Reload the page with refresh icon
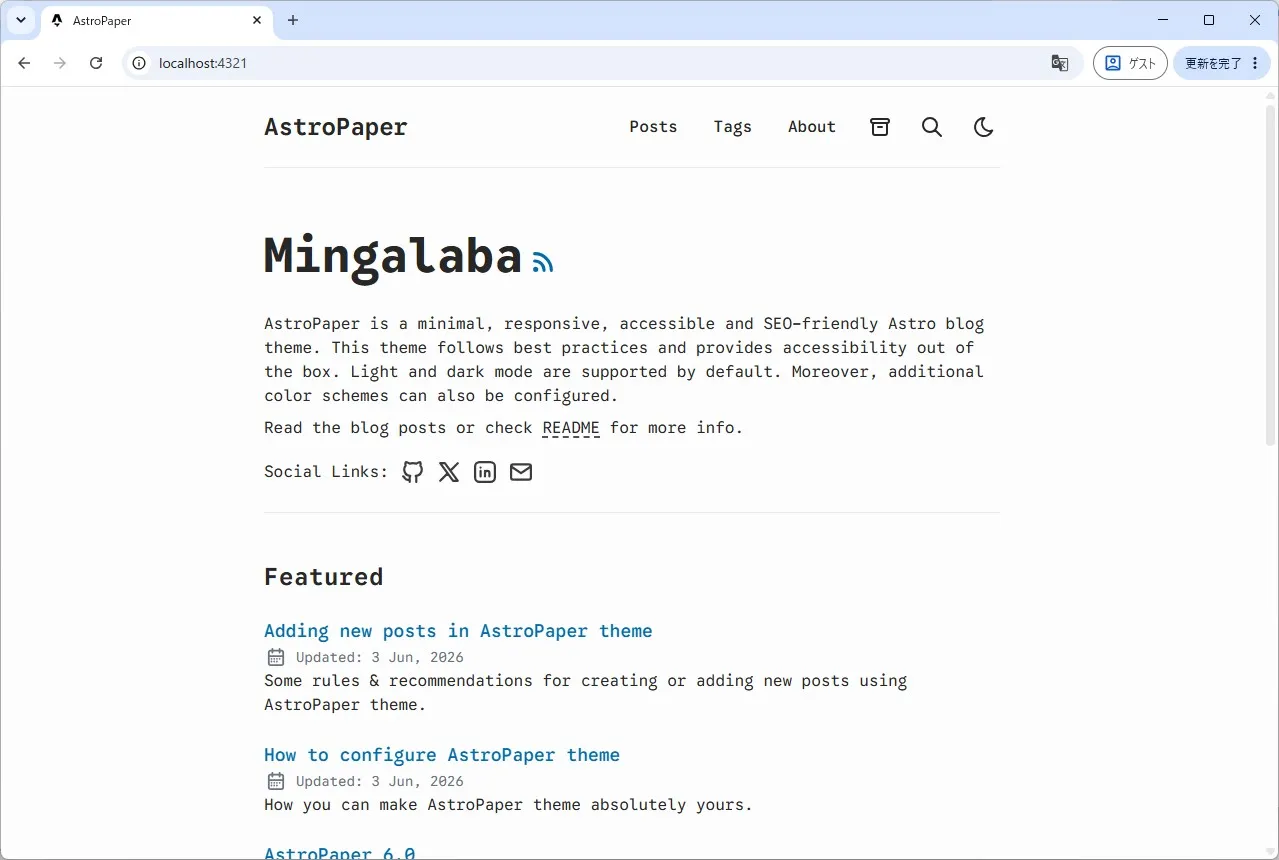The height and width of the screenshot is (860, 1279). coord(96,63)
